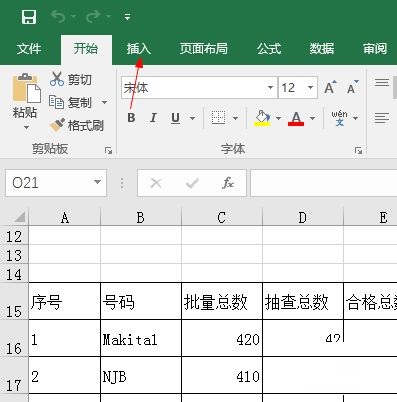The width and height of the screenshot is (397, 402).
Task: Click cell containing Makita1
Action: pyautogui.click(x=141, y=338)
